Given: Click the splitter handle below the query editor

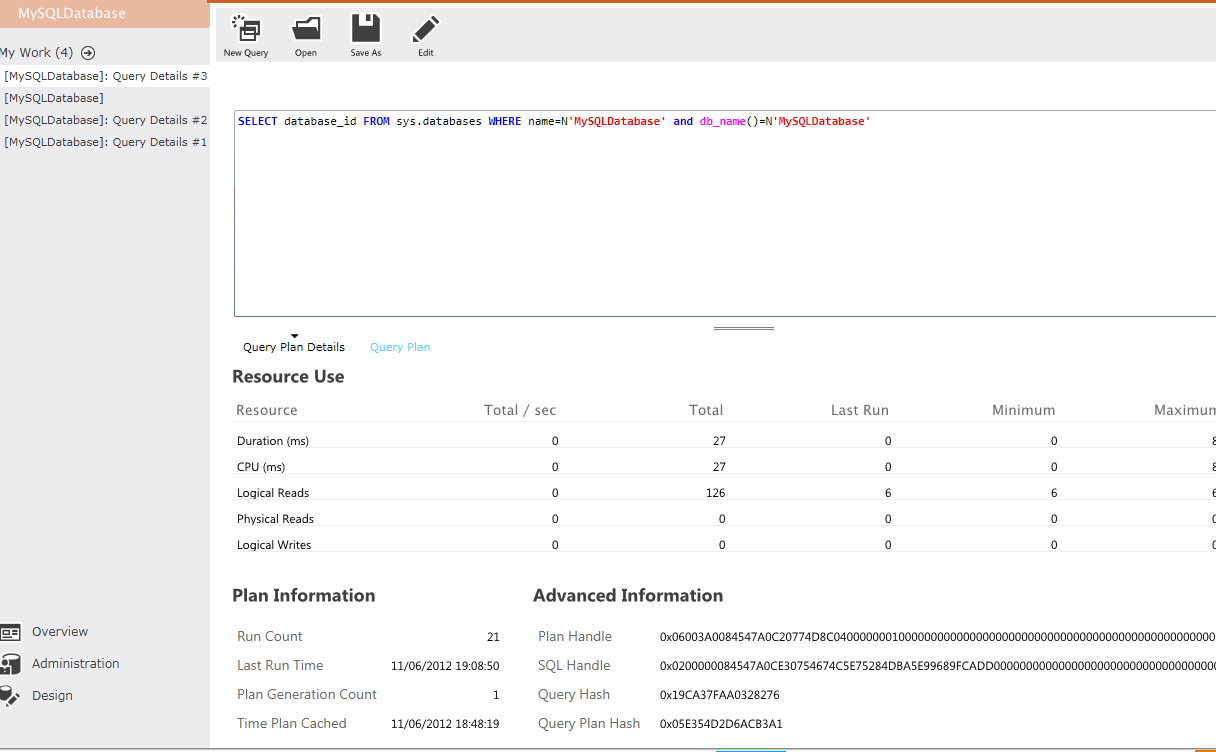Looking at the screenshot, I should (744, 328).
